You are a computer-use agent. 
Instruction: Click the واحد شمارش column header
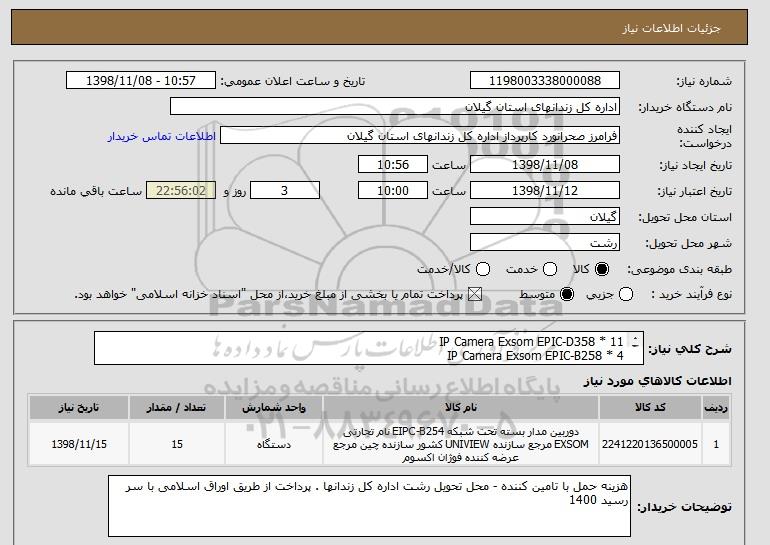(274, 408)
